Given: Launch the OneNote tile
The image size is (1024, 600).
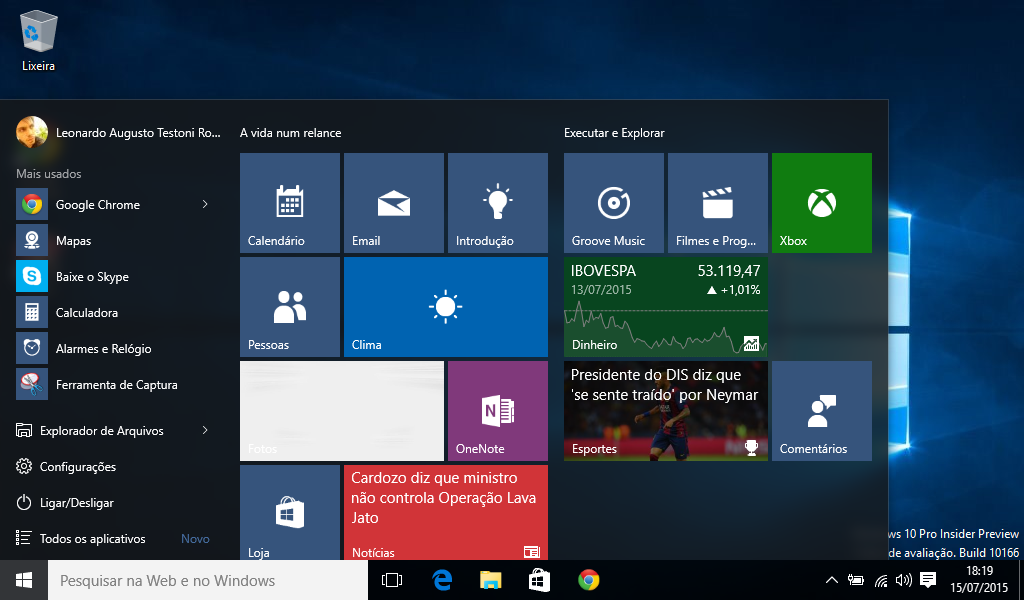Looking at the screenshot, I should [498, 411].
